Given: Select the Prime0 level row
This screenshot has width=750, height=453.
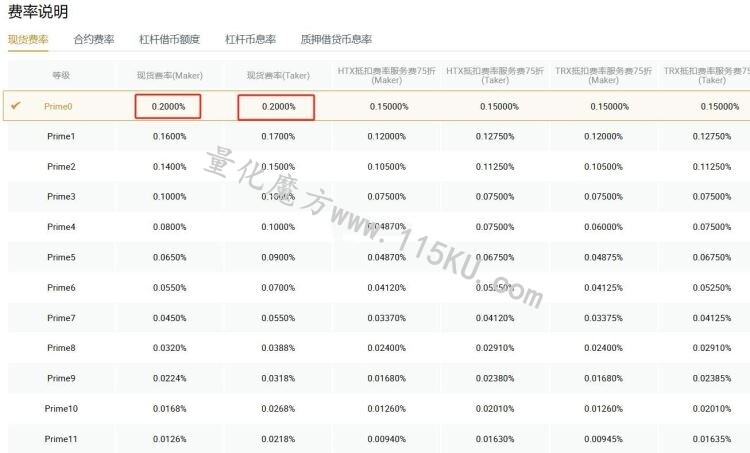Looking at the screenshot, I should pyautogui.click(x=376, y=106).
